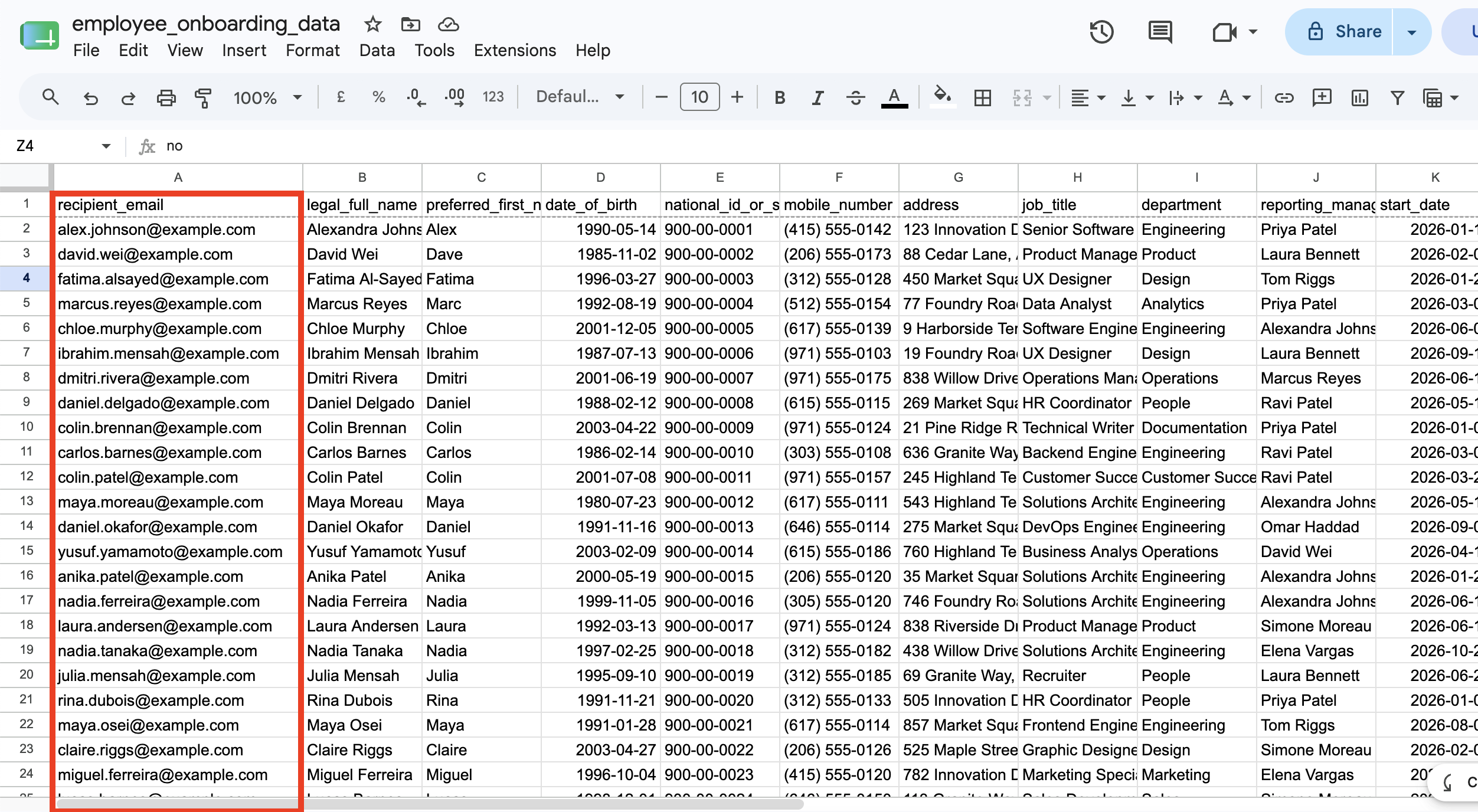Select row 10 header
The image size is (1478, 812).
(27, 427)
